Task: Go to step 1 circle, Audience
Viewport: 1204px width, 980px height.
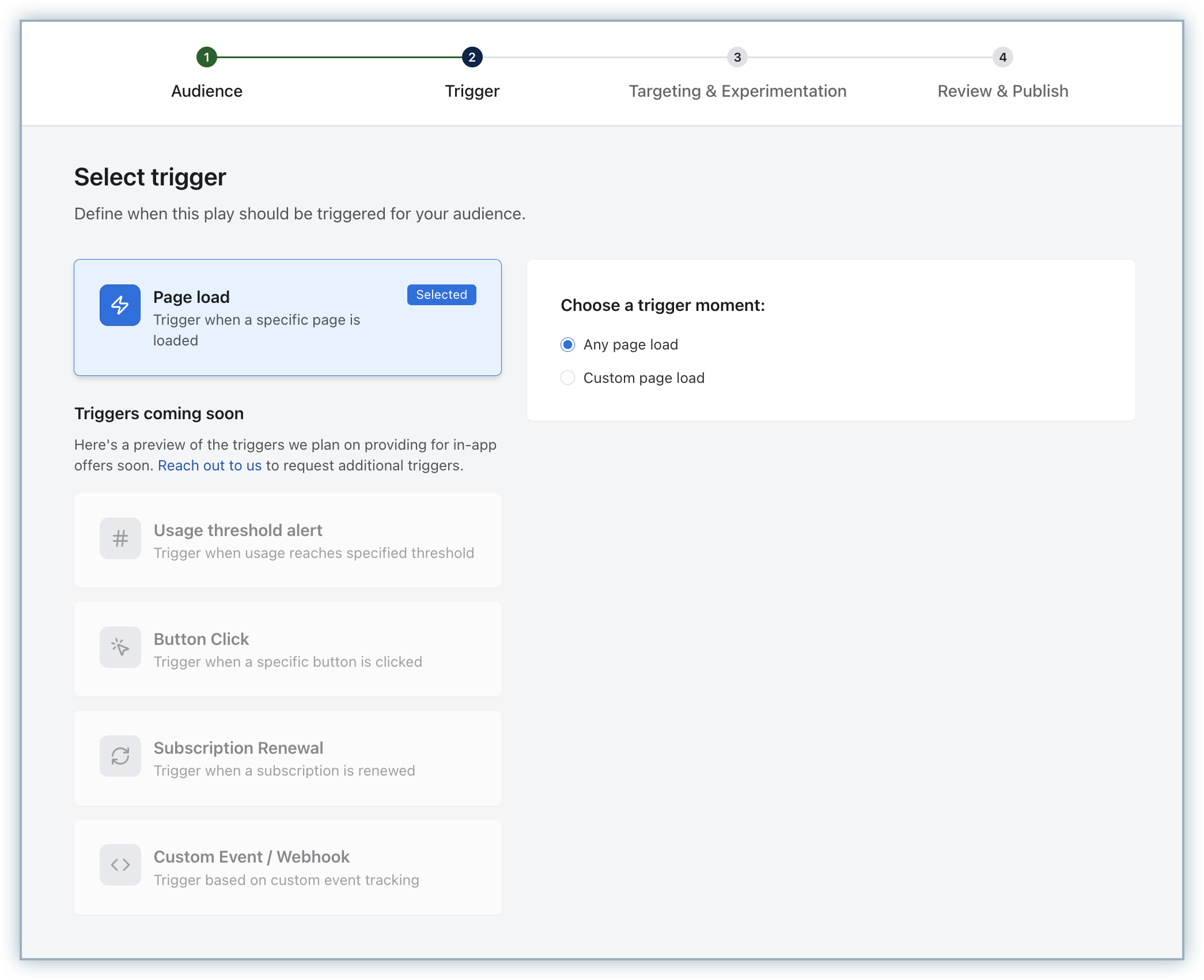Action: 206,57
